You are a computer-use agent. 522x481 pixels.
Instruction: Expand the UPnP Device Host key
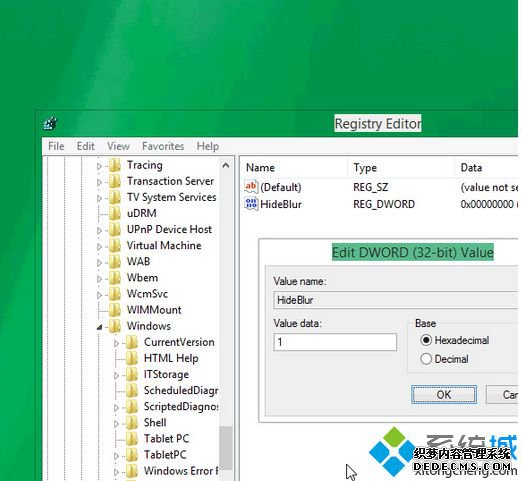99,230
